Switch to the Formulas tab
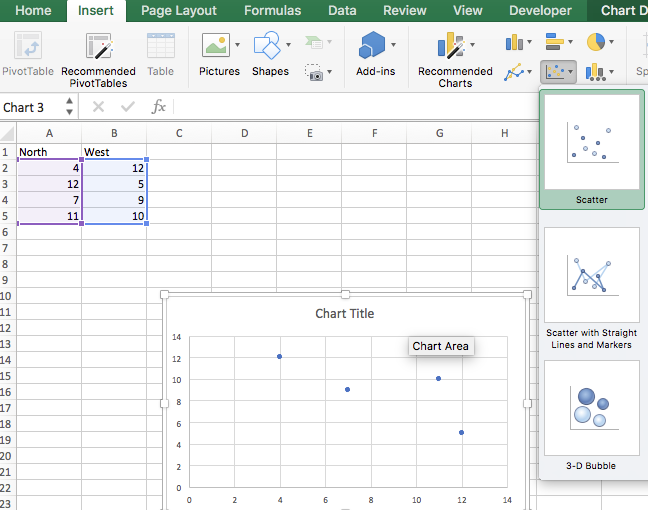The width and height of the screenshot is (648, 510). pyautogui.click(x=272, y=10)
